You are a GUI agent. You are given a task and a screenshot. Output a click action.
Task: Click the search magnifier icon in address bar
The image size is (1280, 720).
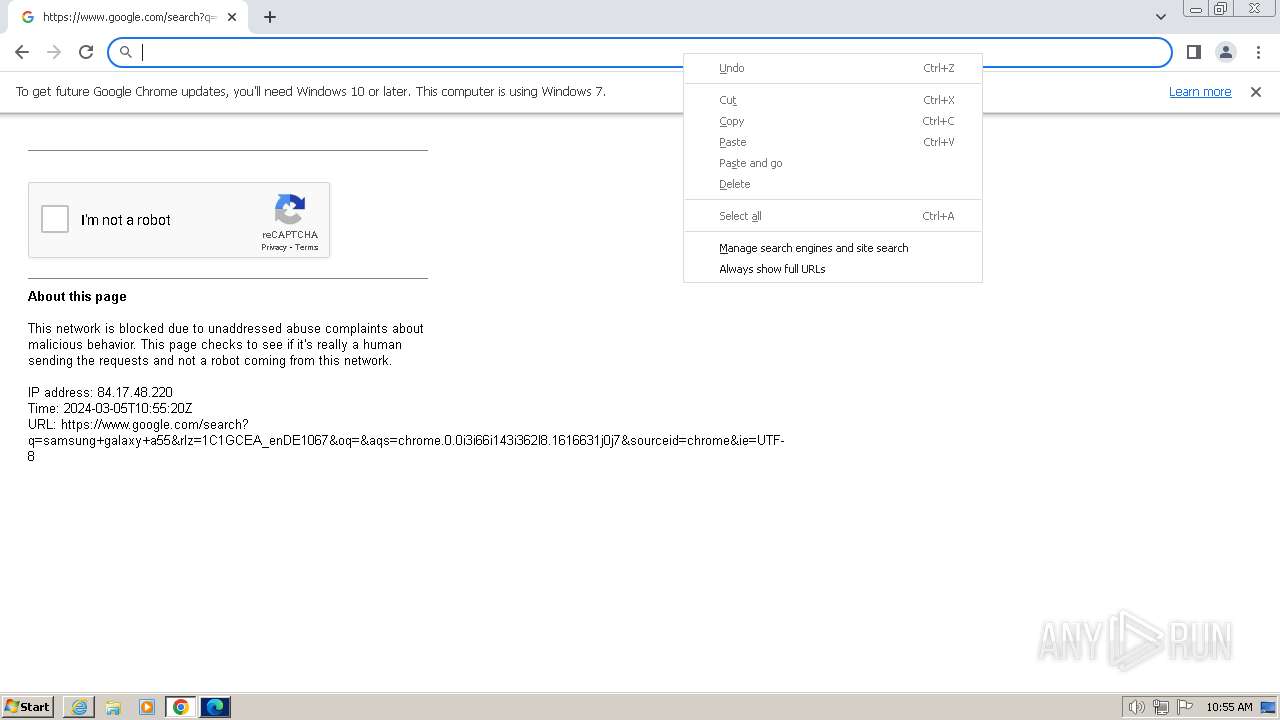point(126,52)
